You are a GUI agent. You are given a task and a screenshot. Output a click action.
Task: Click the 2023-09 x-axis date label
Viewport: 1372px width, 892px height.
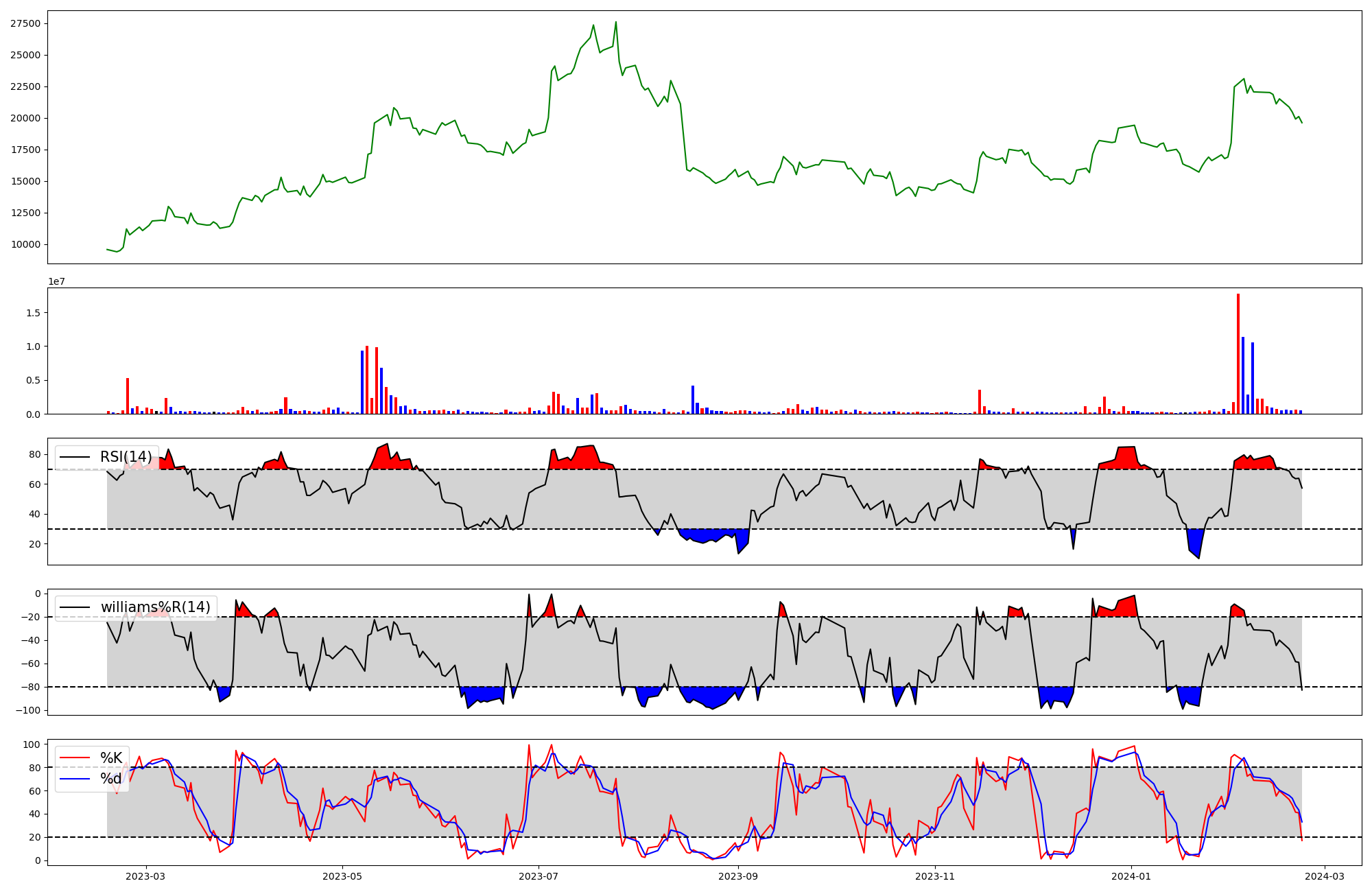coord(738,876)
